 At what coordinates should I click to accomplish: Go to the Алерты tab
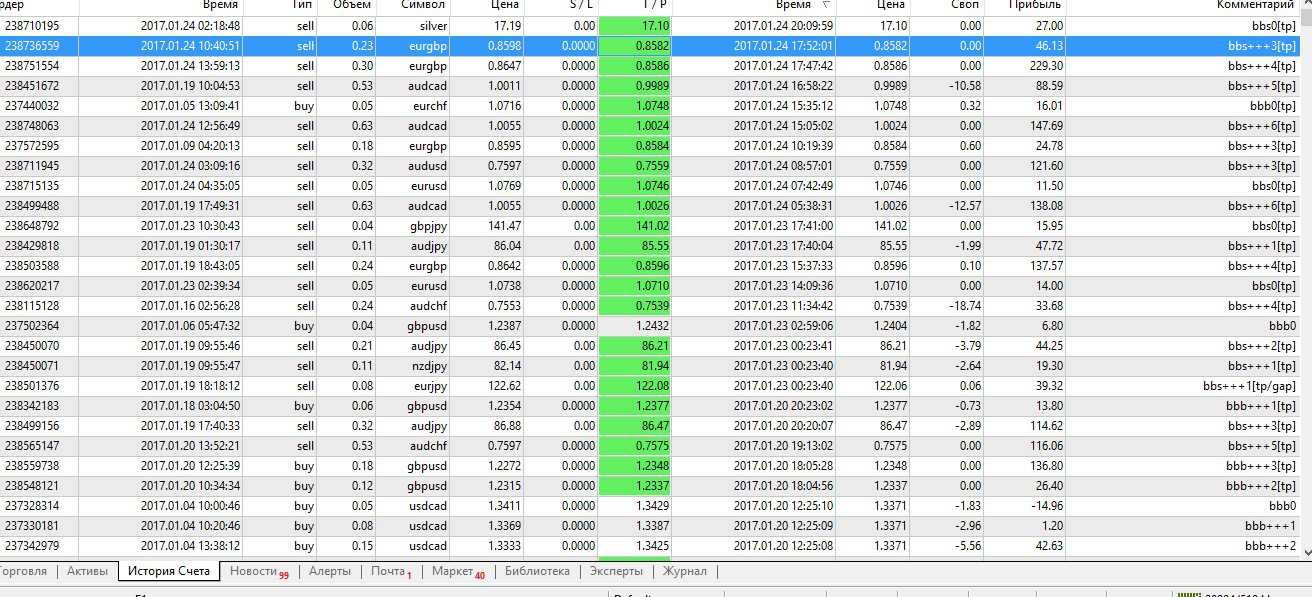[x=329, y=571]
